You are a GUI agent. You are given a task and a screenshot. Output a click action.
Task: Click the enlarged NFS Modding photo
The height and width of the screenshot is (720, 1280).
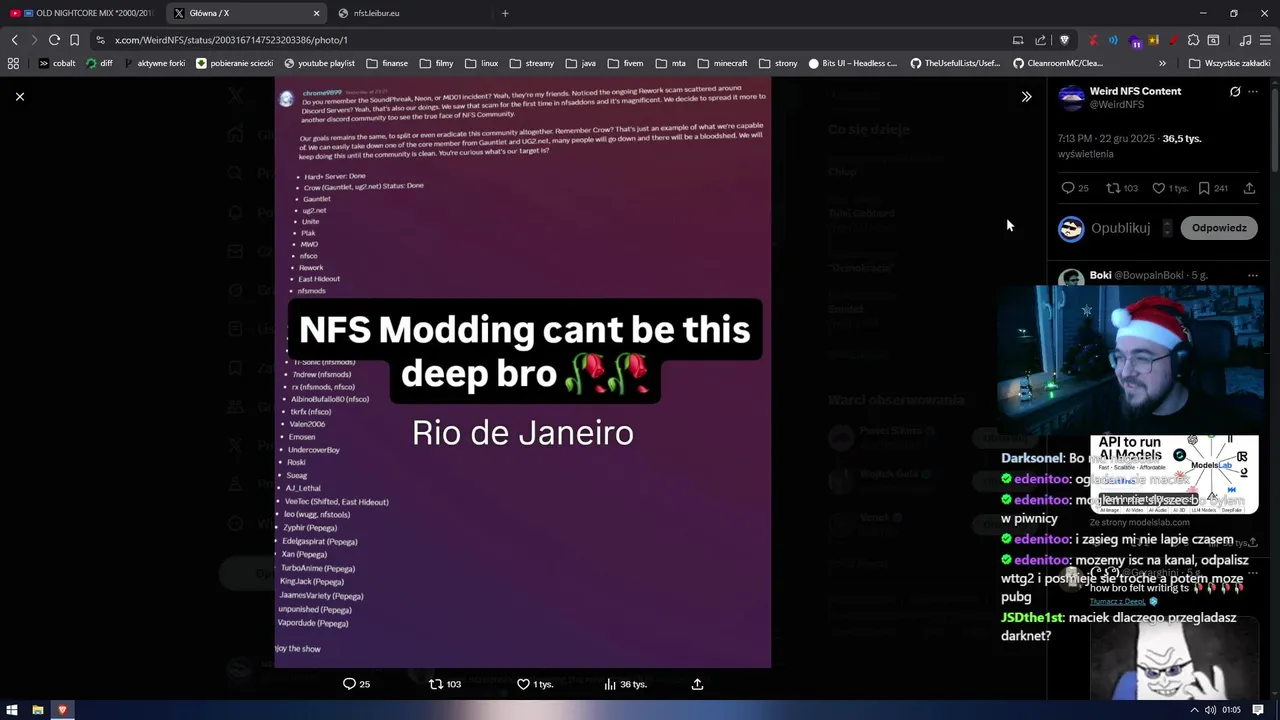click(x=523, y=372)
